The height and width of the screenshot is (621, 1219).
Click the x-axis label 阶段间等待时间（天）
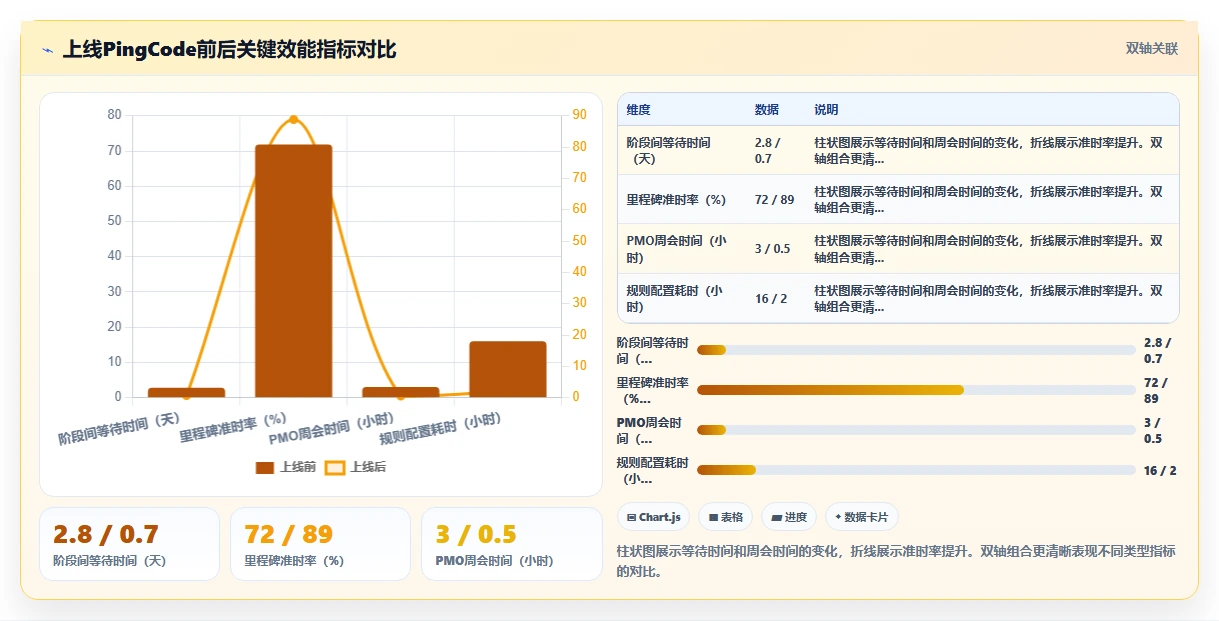coord(119,428)
